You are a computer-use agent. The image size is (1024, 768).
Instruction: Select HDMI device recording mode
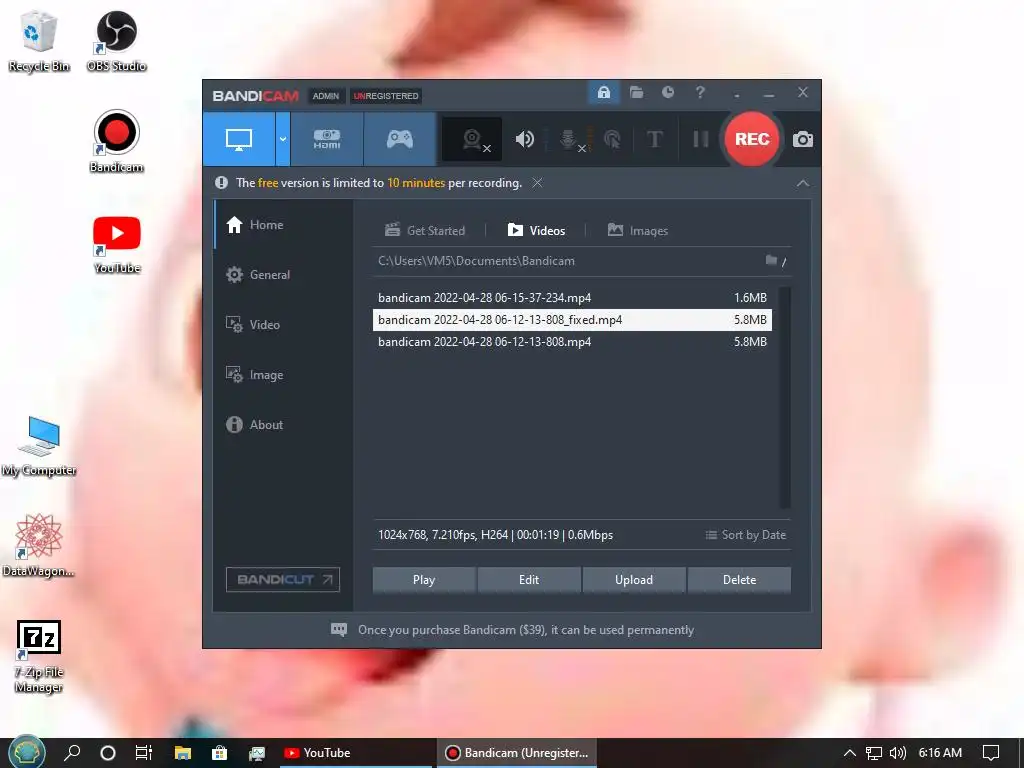327,139
